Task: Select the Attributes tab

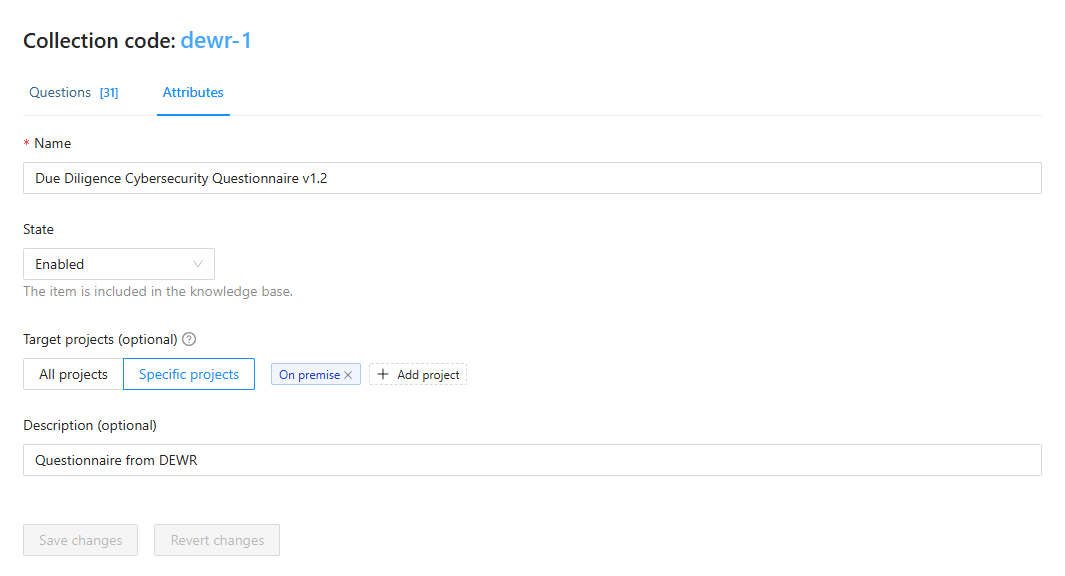Action: pos(193,92)
